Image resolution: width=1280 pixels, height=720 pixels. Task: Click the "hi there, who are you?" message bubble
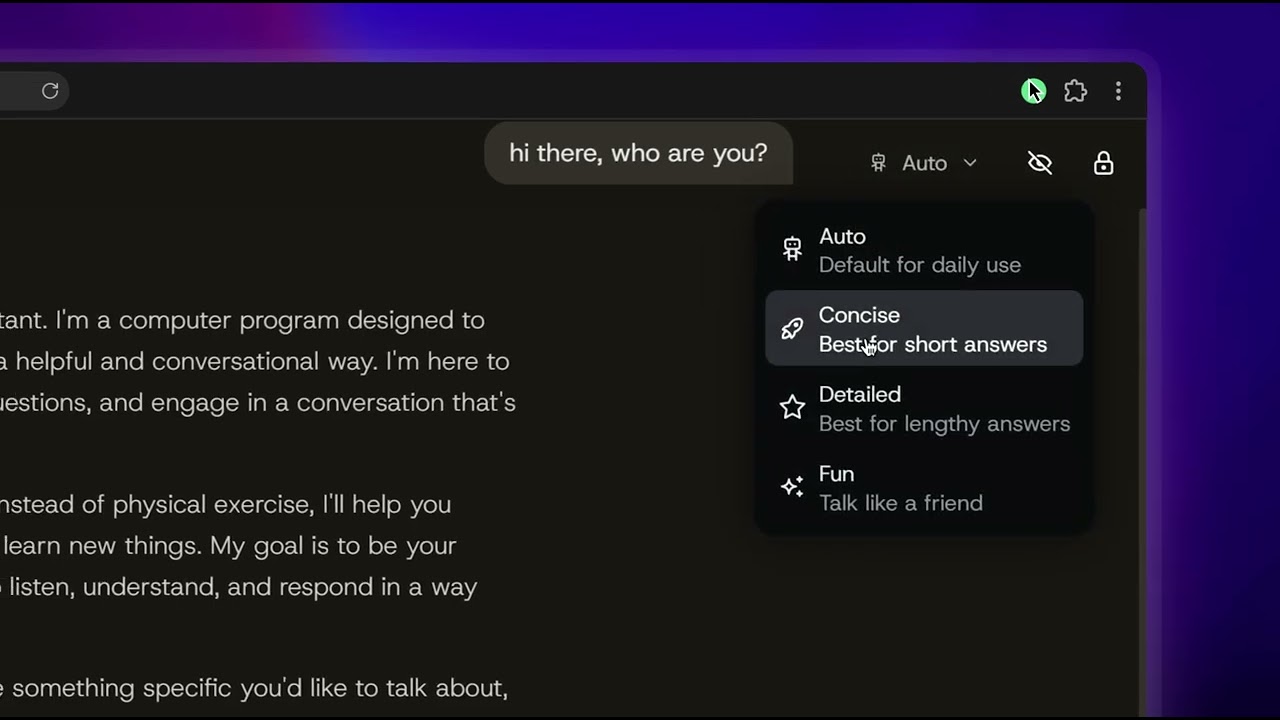point(638,153)
